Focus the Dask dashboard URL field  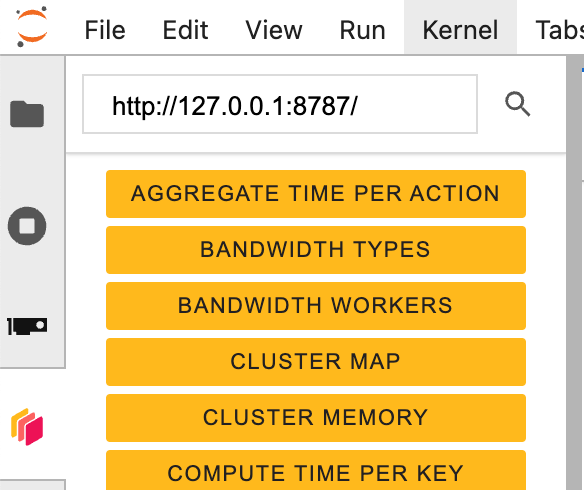[280, 104]
